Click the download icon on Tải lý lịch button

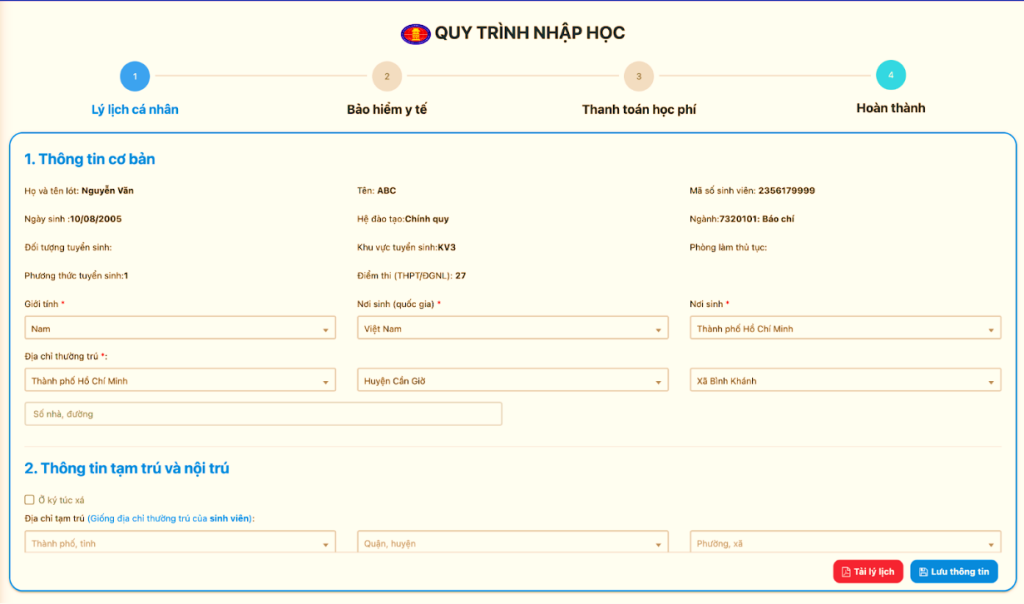(845, 571)
